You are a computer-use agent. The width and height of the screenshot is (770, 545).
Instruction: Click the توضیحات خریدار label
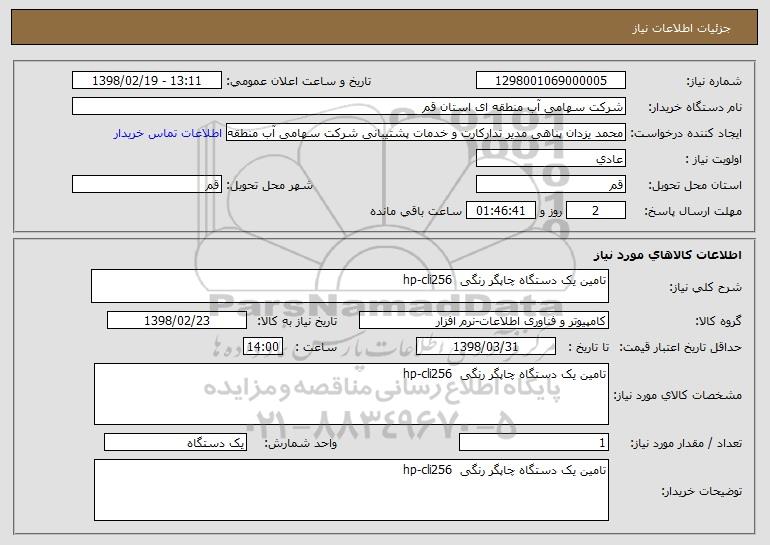702,491
